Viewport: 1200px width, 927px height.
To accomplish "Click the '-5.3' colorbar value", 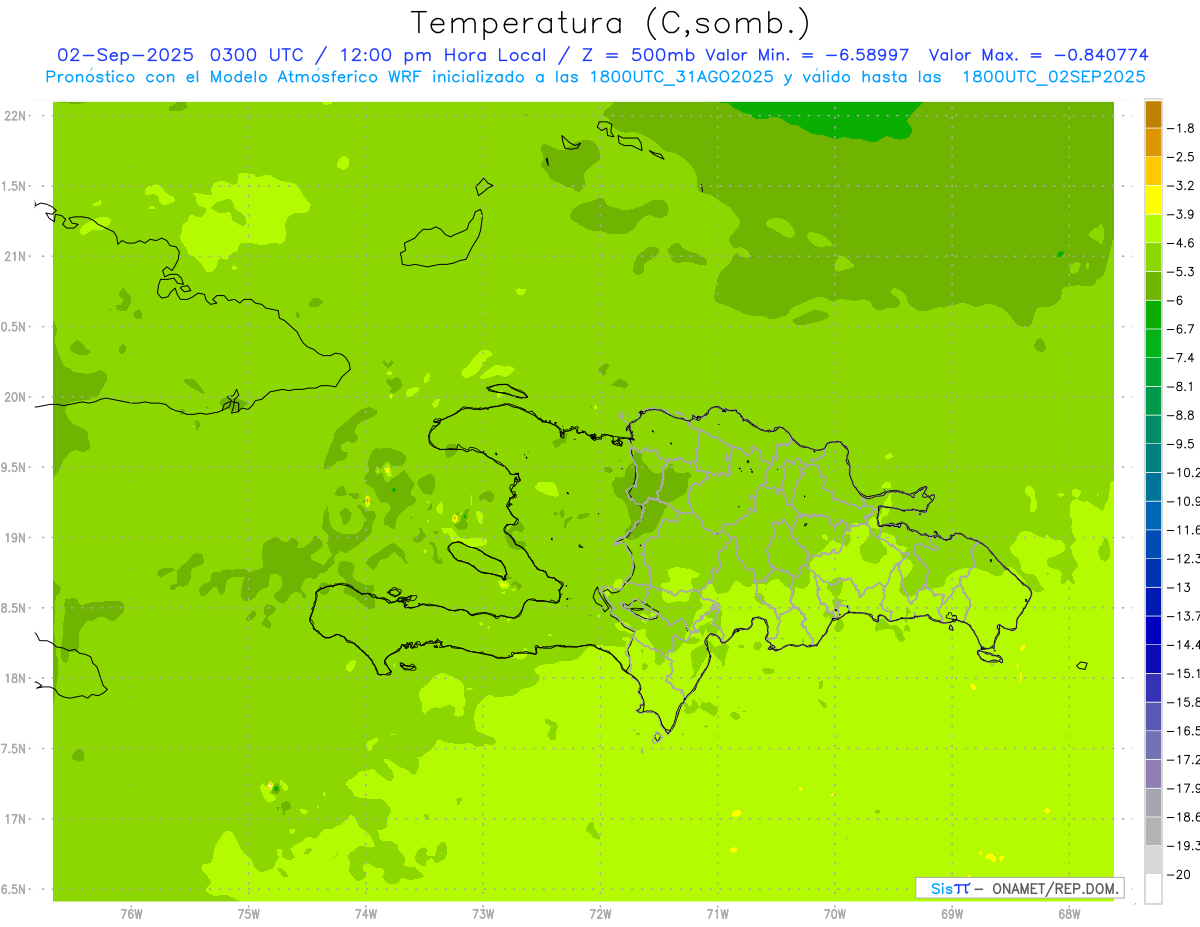I will 1181,272.
